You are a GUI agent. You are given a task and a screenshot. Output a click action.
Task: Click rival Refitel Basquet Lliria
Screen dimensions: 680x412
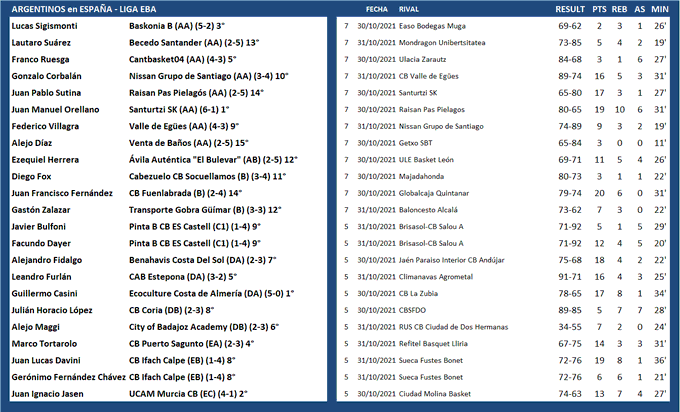[433, 343]
